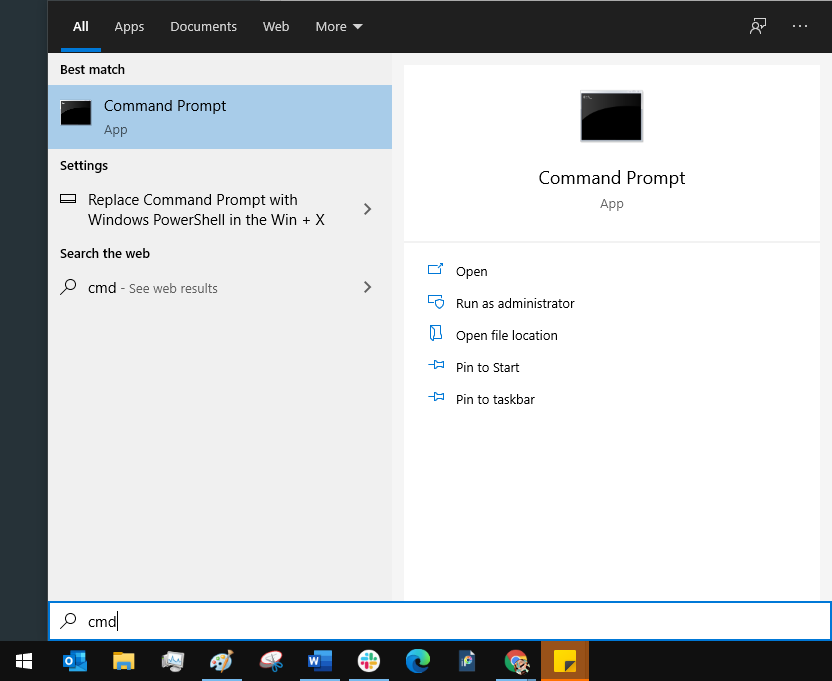Pin Command Prompt to taskbar

tap(494, 399)
